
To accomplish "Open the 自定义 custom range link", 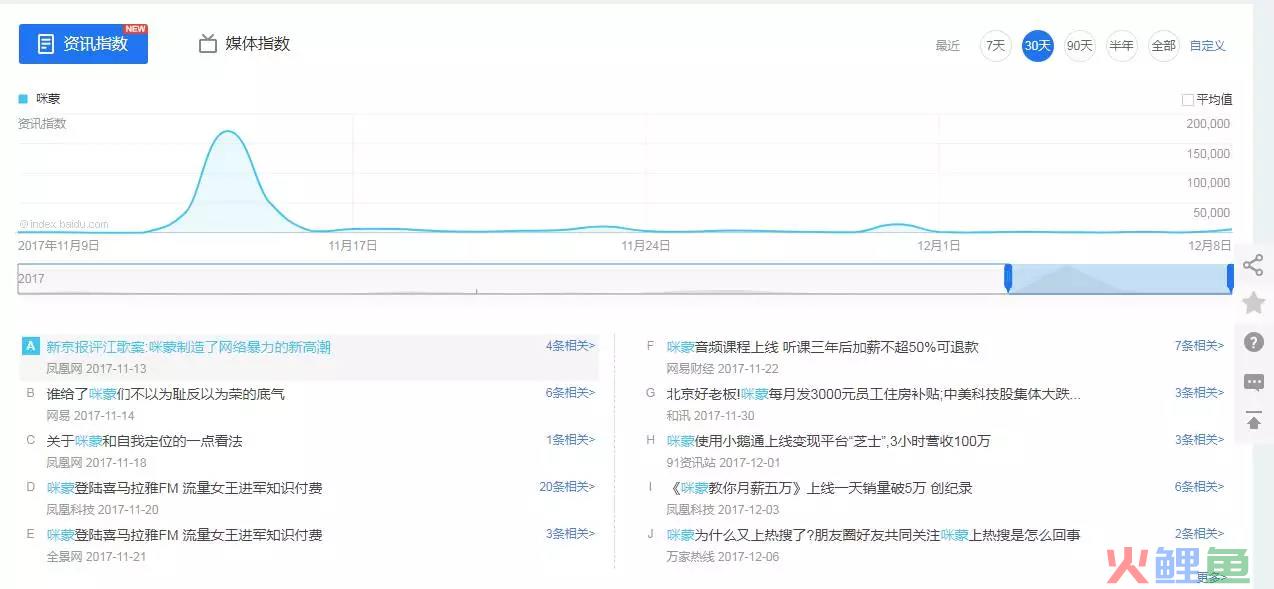I will click(x=1207, y=46).
